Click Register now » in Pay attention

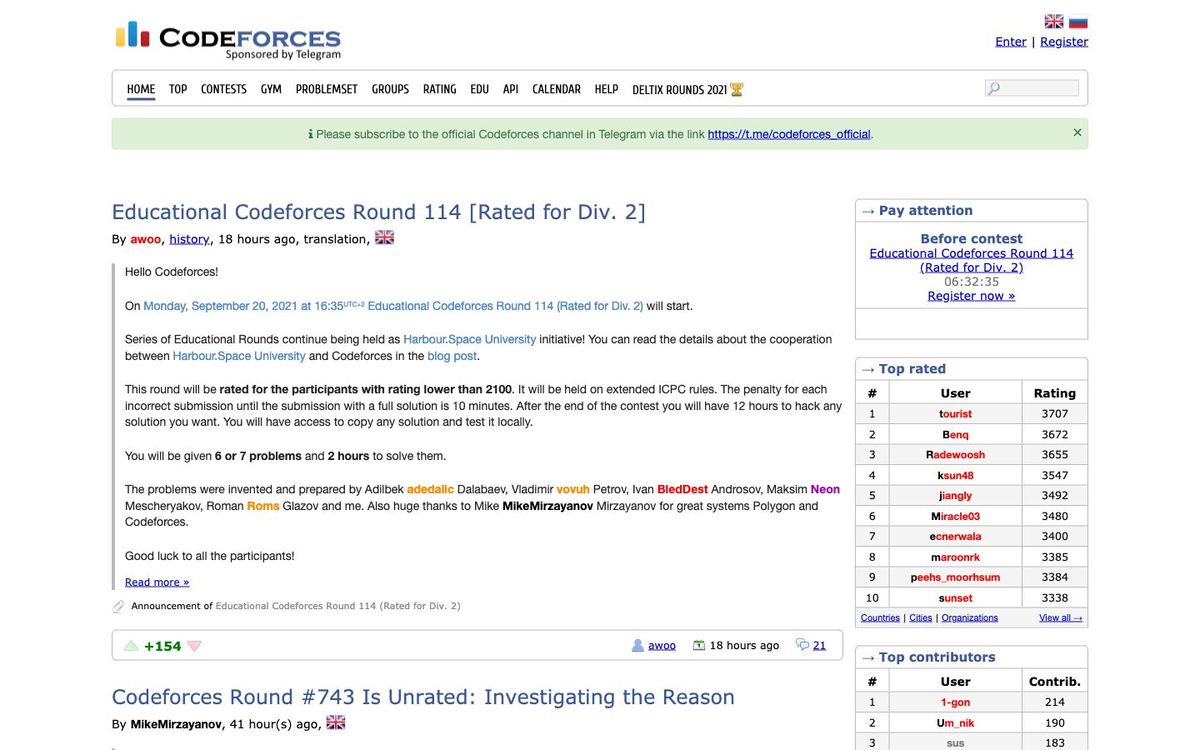point(971,296)
